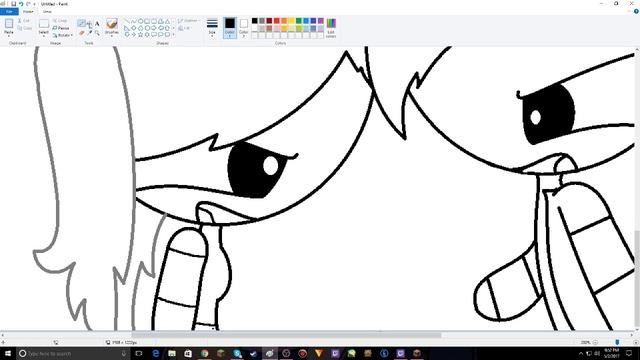Choose the Pentagon shape
640x360 pixels.
click(x=140, y=28)
